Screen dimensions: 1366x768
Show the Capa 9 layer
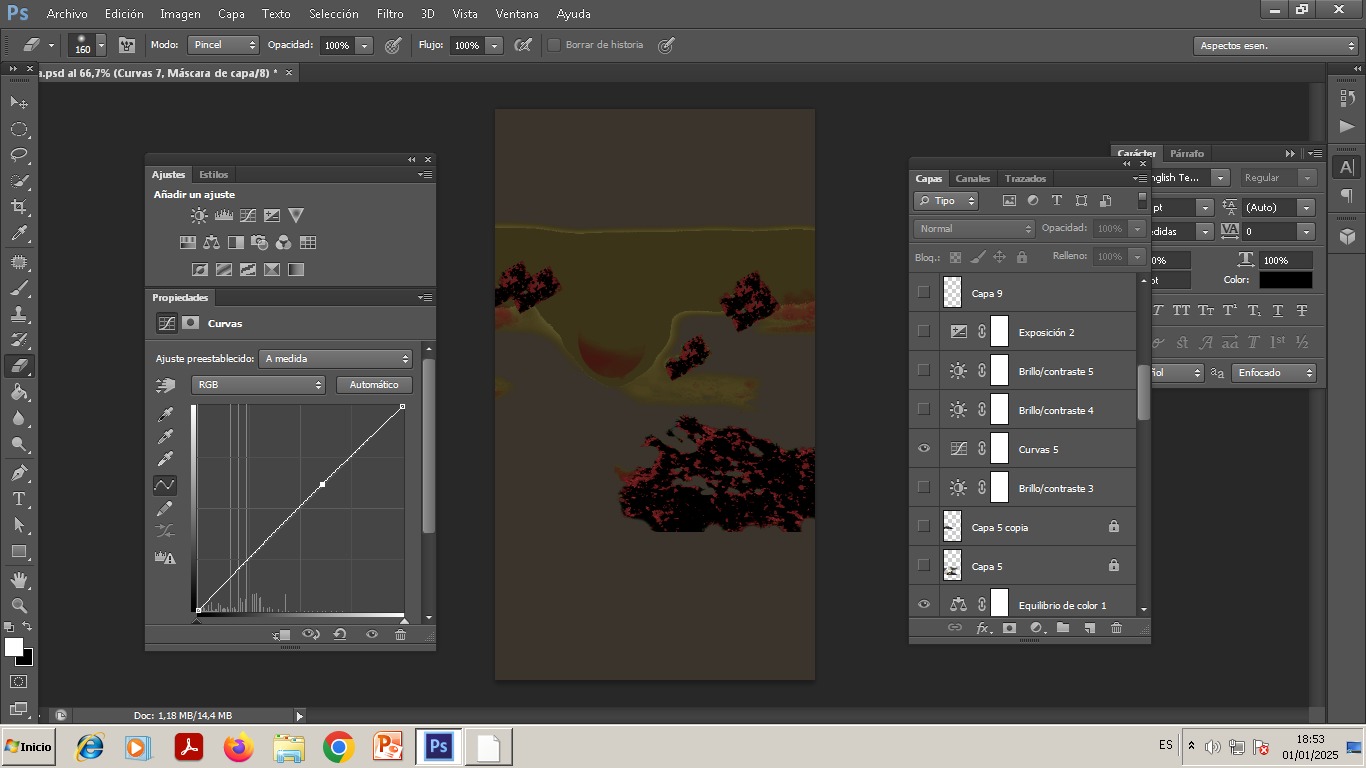coord(924,293)
